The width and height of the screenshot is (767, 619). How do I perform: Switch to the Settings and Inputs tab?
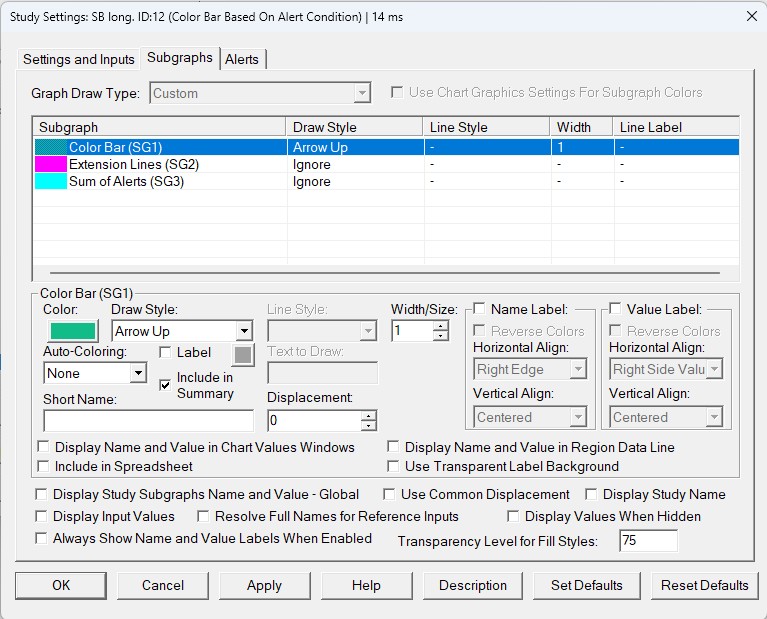[79, 59]
